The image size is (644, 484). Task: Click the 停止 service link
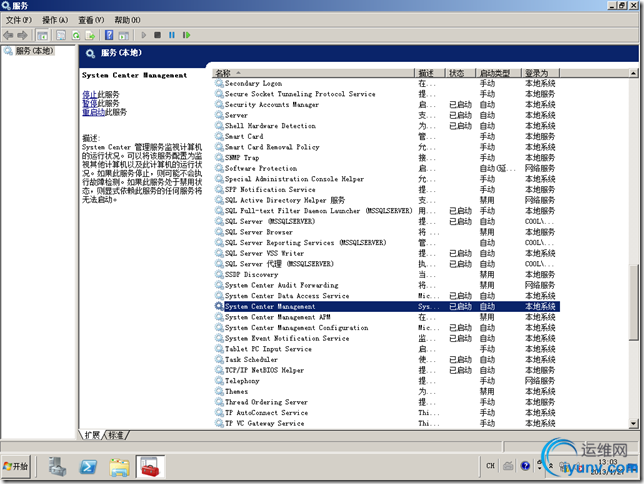click(x=89, y=94)
